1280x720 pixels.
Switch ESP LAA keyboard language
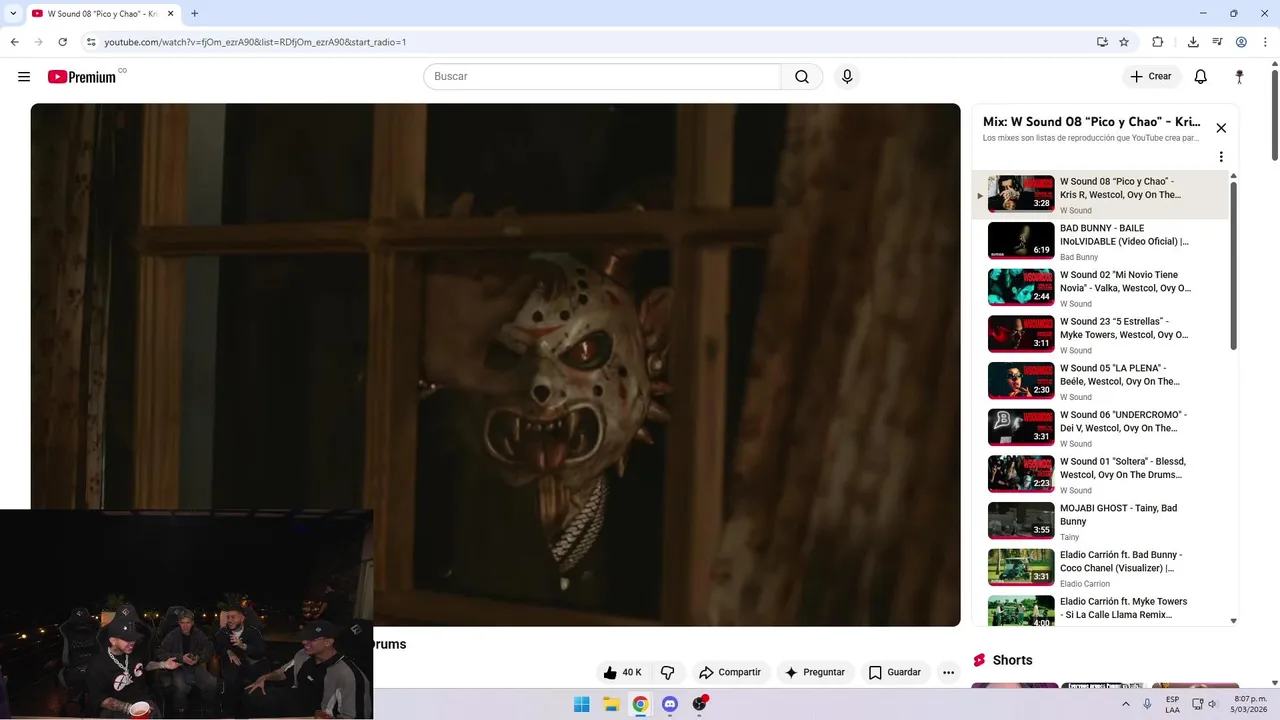click(x=1172, y=704)
